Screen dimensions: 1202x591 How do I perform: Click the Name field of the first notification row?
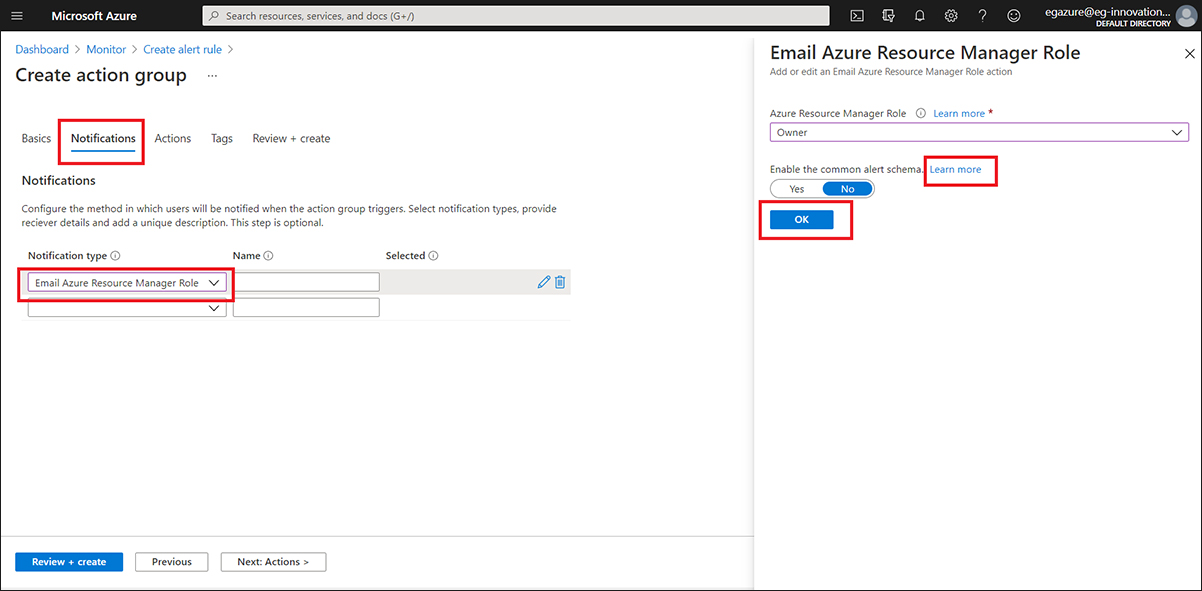[306, 283]
